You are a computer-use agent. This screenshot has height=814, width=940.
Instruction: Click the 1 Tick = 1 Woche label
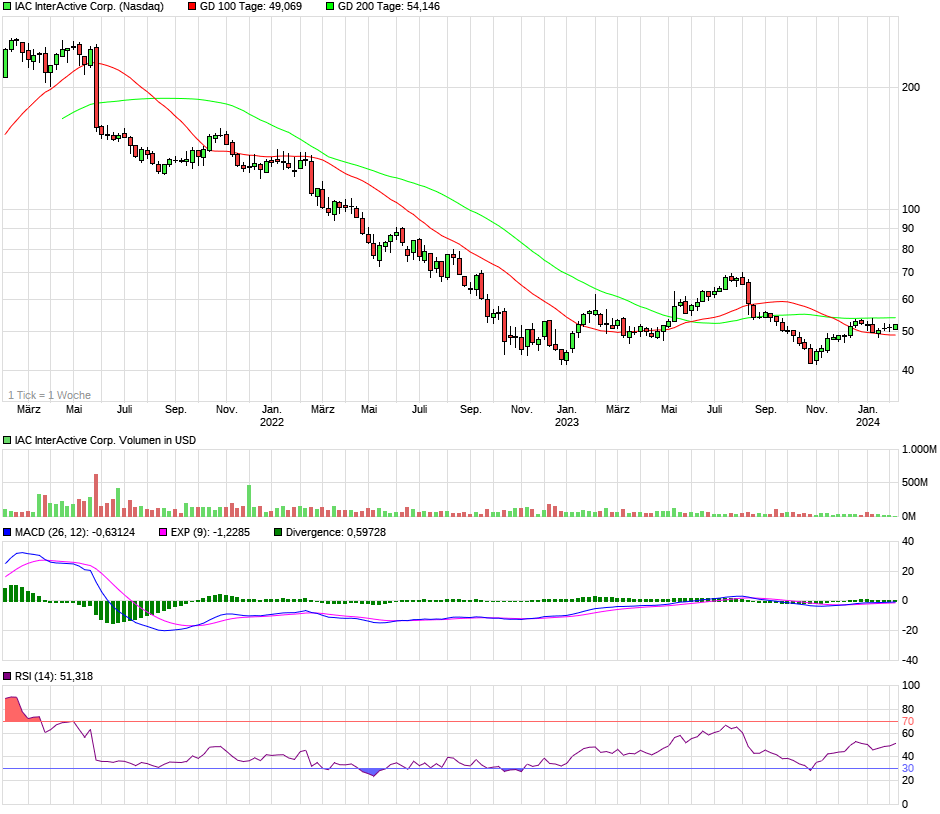[x=50, y=395]
